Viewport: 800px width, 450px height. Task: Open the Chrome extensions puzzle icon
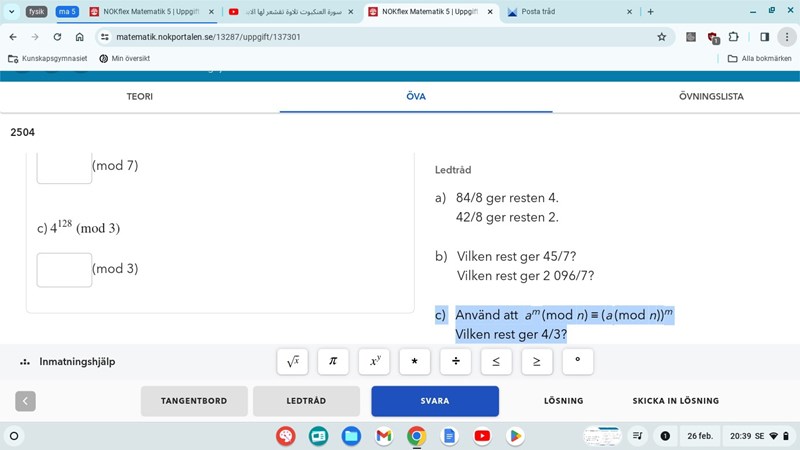click(x=734, y=36)
